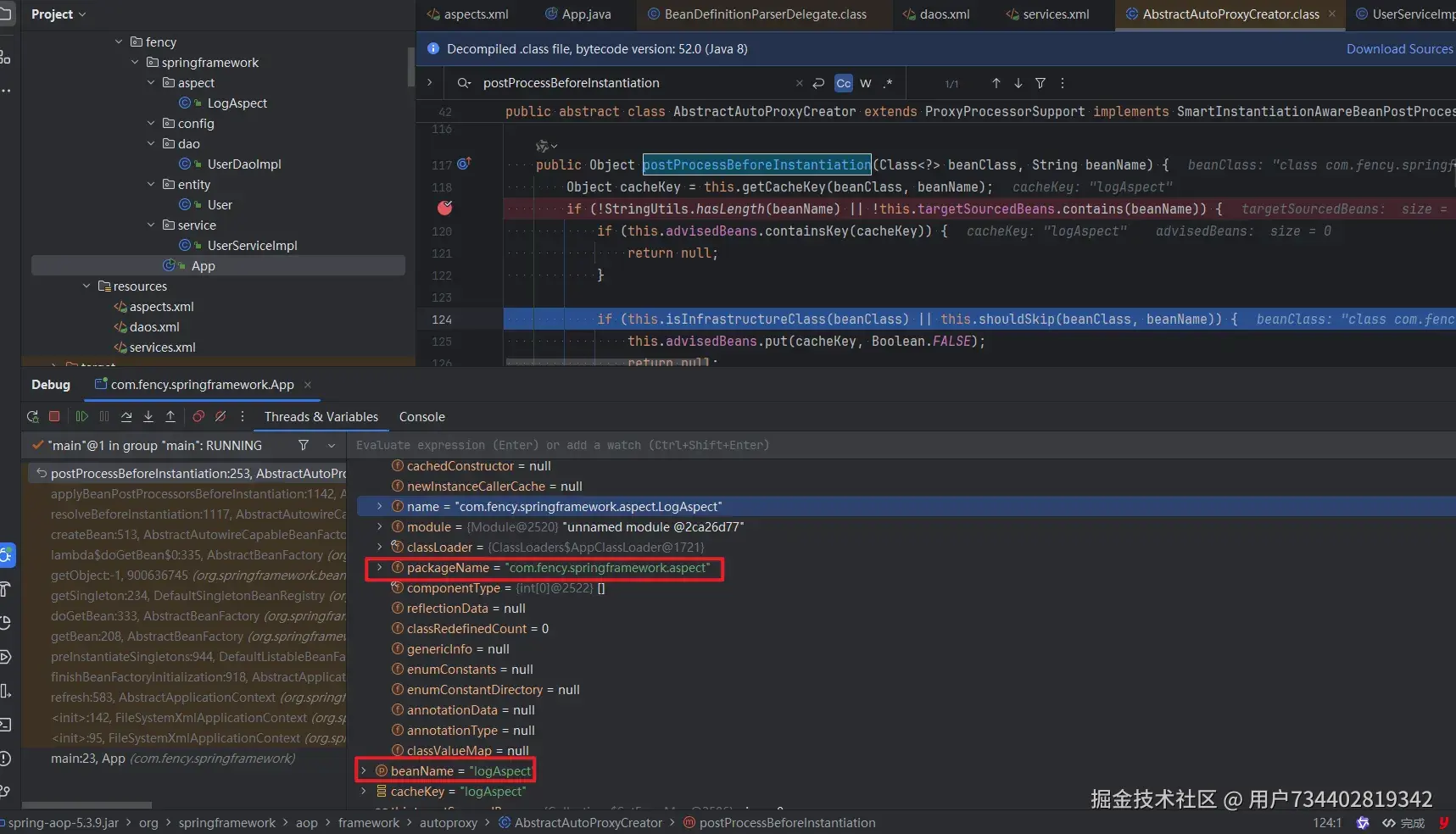Open inlay hints icon above method
Viewport: 1456px width, 834px height.
pos(546,146)
